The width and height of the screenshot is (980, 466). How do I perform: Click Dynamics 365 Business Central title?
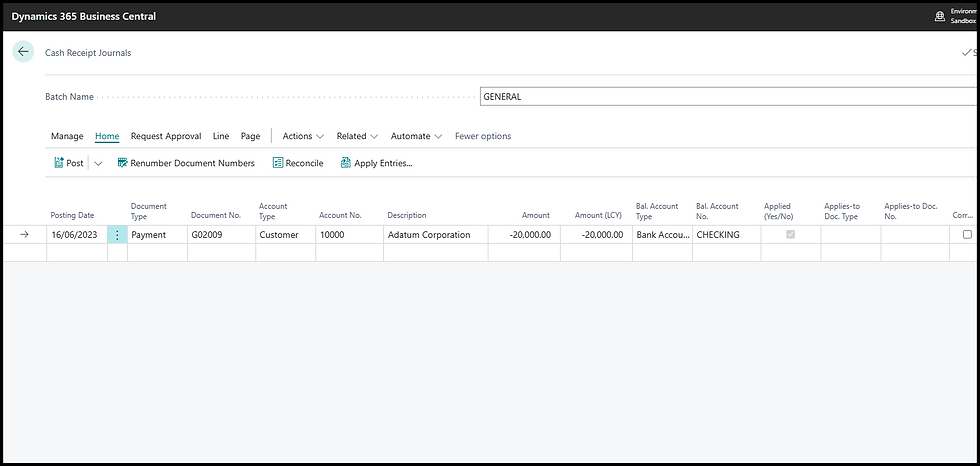84,16
